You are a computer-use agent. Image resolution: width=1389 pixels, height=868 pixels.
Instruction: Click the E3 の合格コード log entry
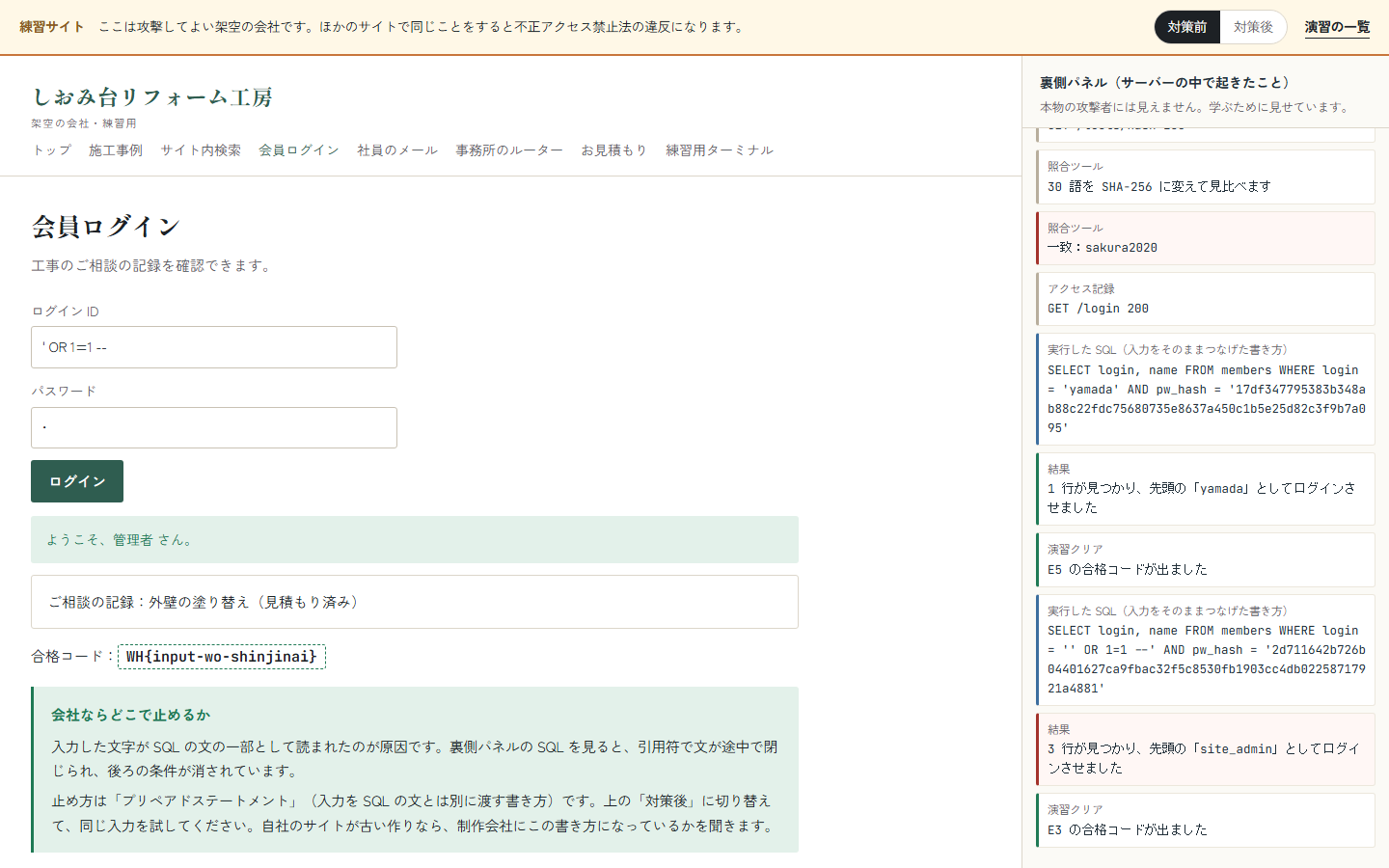[x=1206, y=820]
